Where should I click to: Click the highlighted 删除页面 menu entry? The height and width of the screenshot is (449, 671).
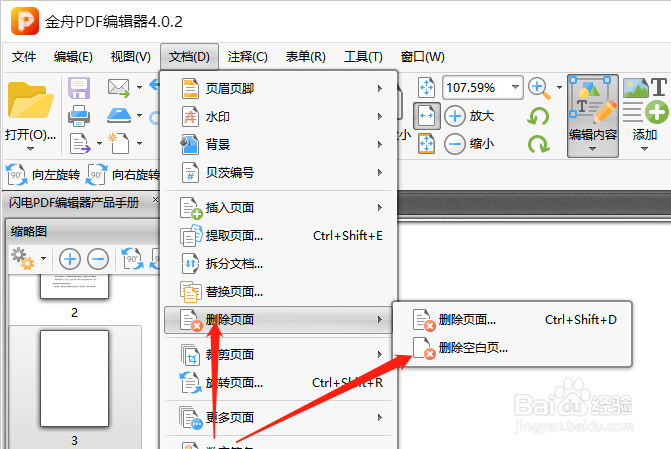(x=278, y=320)
